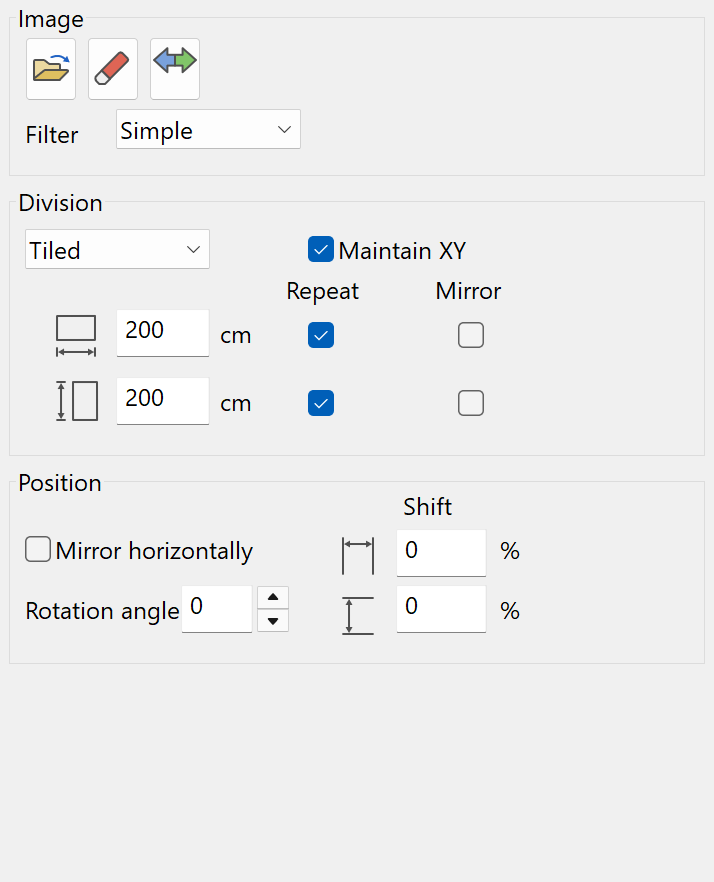Enable Mirror for the horizontal axis

pyautogui.click(x=471, y=335)
